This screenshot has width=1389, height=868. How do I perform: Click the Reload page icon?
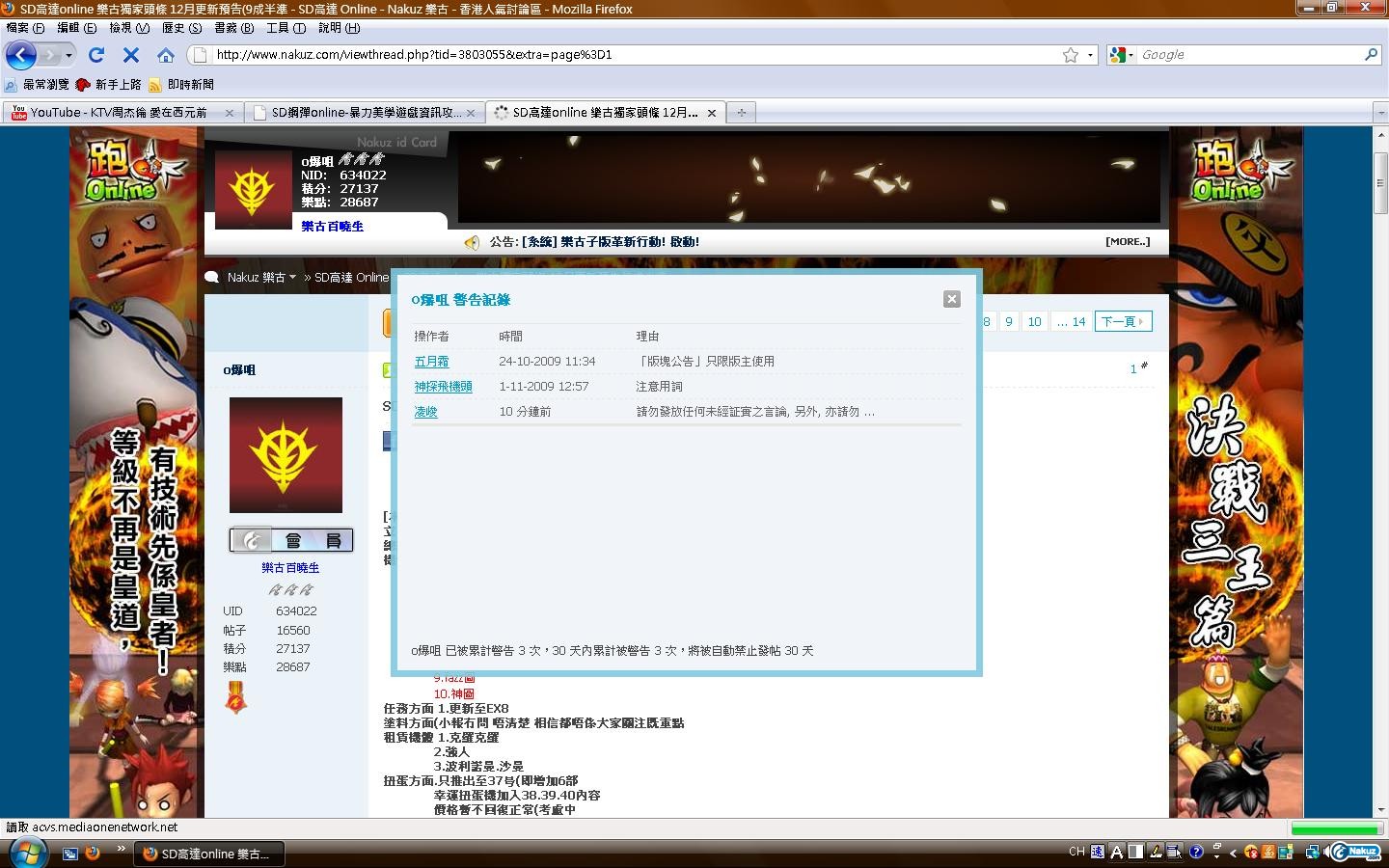(96, 55)
